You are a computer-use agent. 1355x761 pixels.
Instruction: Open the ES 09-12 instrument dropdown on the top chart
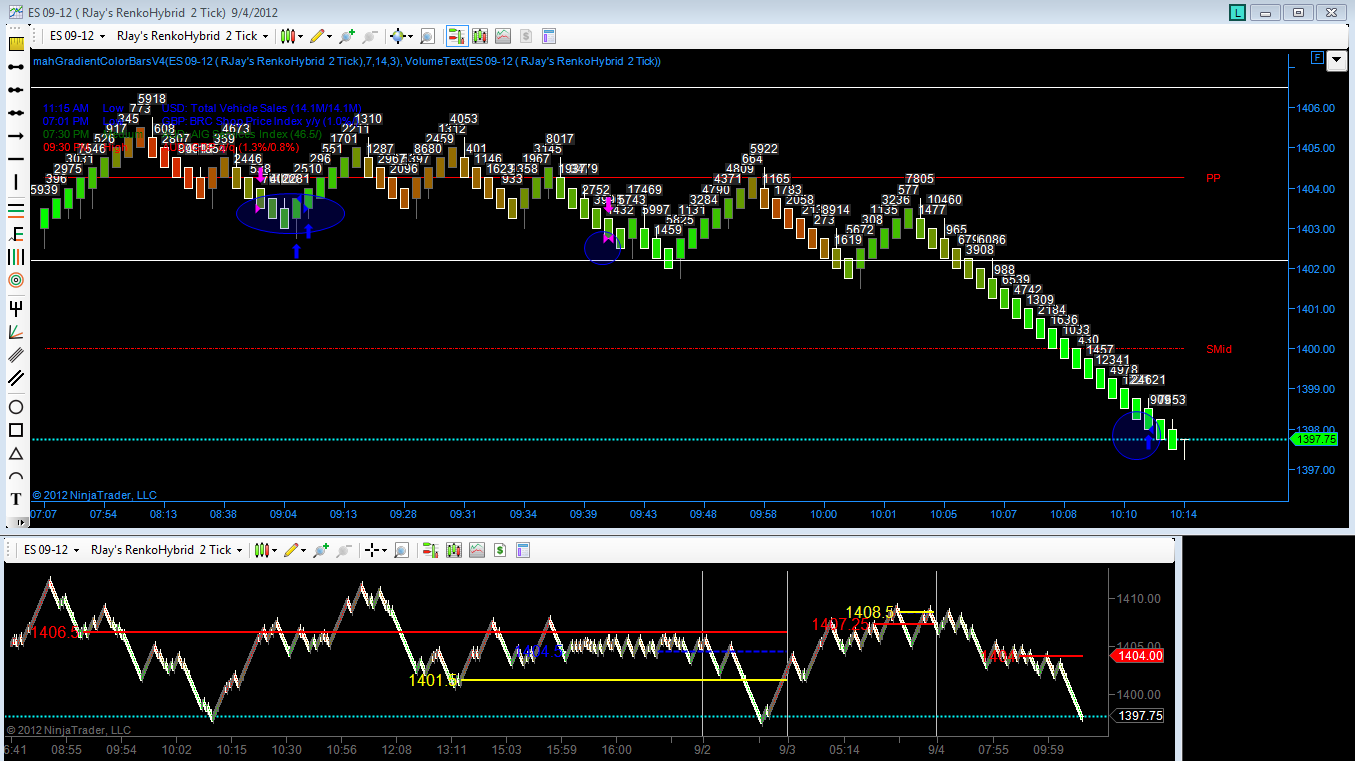[x=76, y=36]
